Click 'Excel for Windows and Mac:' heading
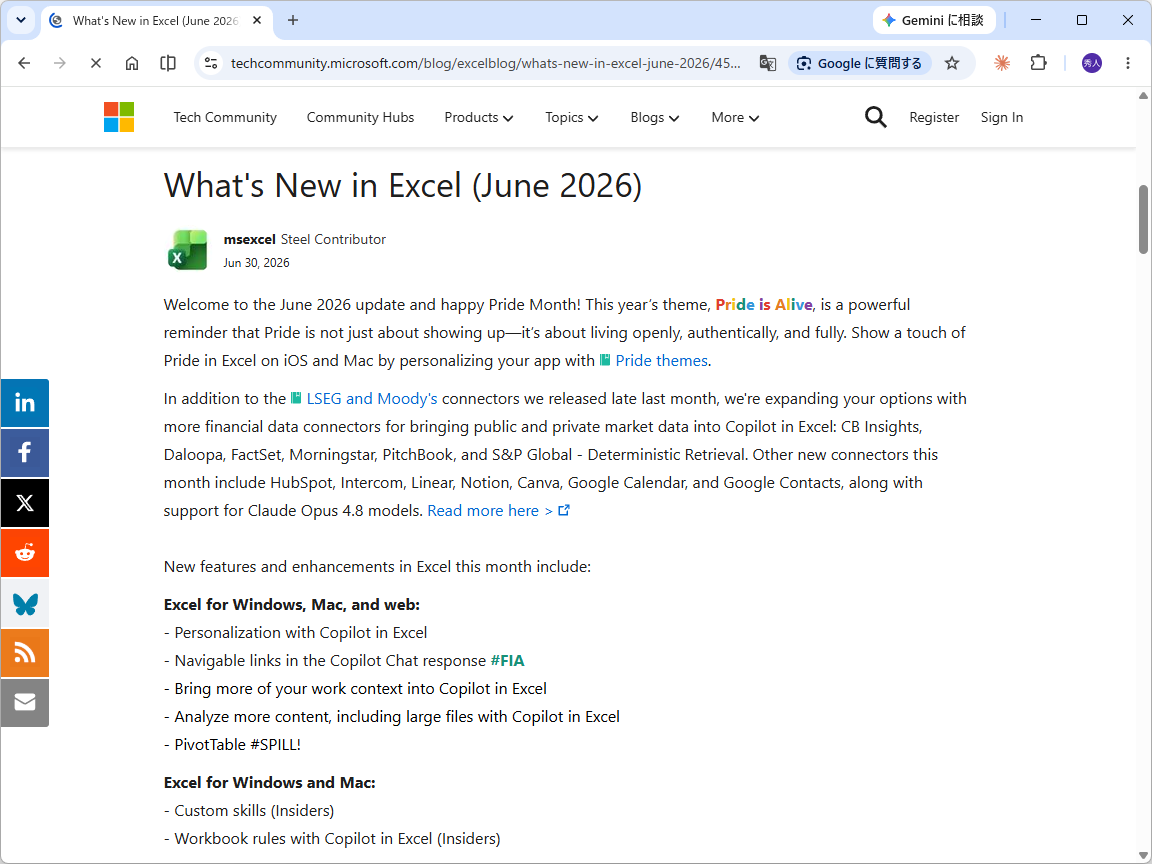 270,783
